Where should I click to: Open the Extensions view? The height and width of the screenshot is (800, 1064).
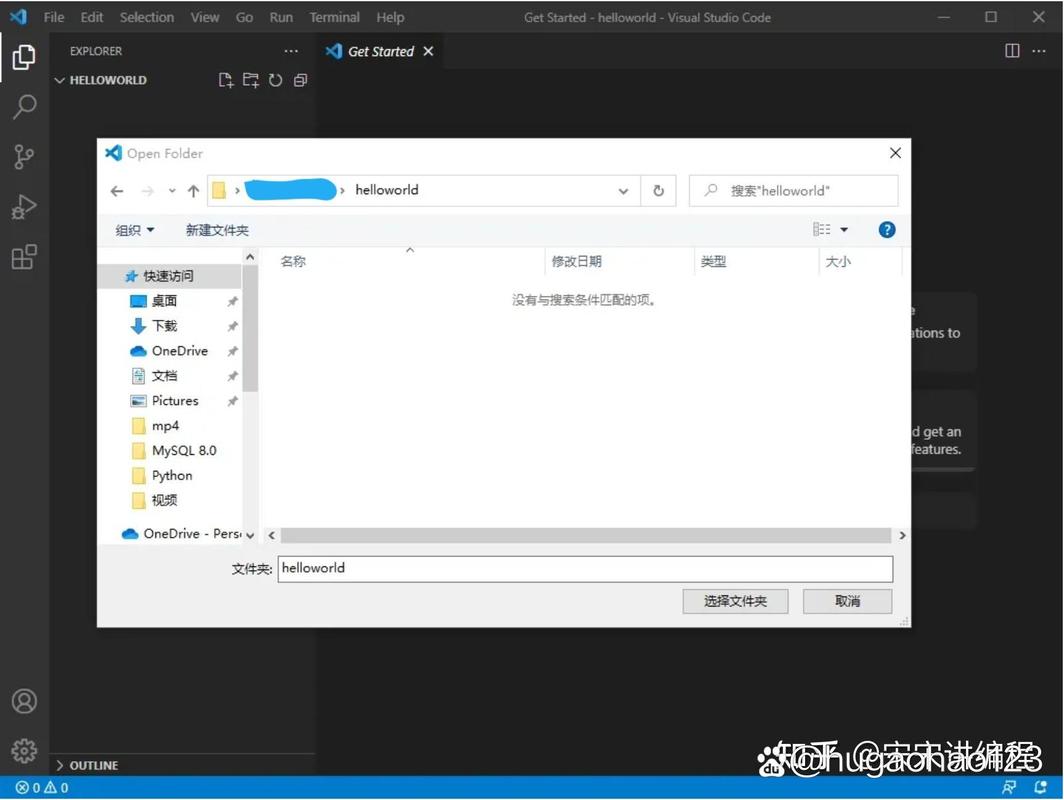[24, 257]
